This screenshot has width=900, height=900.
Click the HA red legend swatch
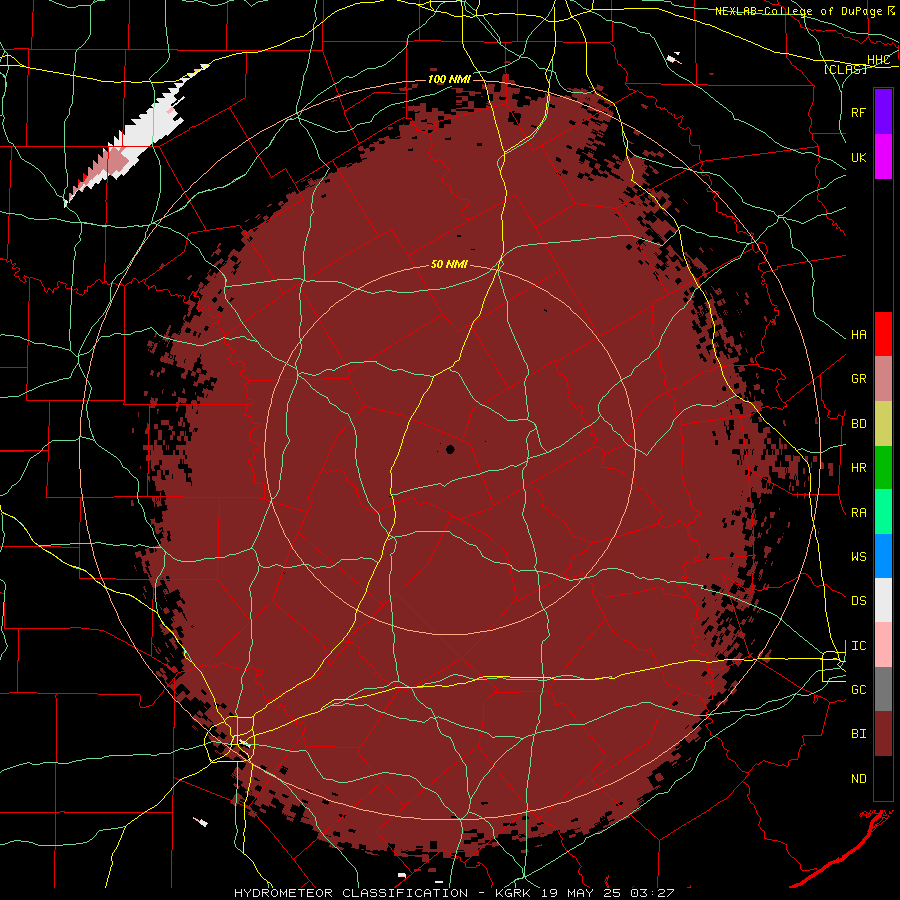click(883, 334)
